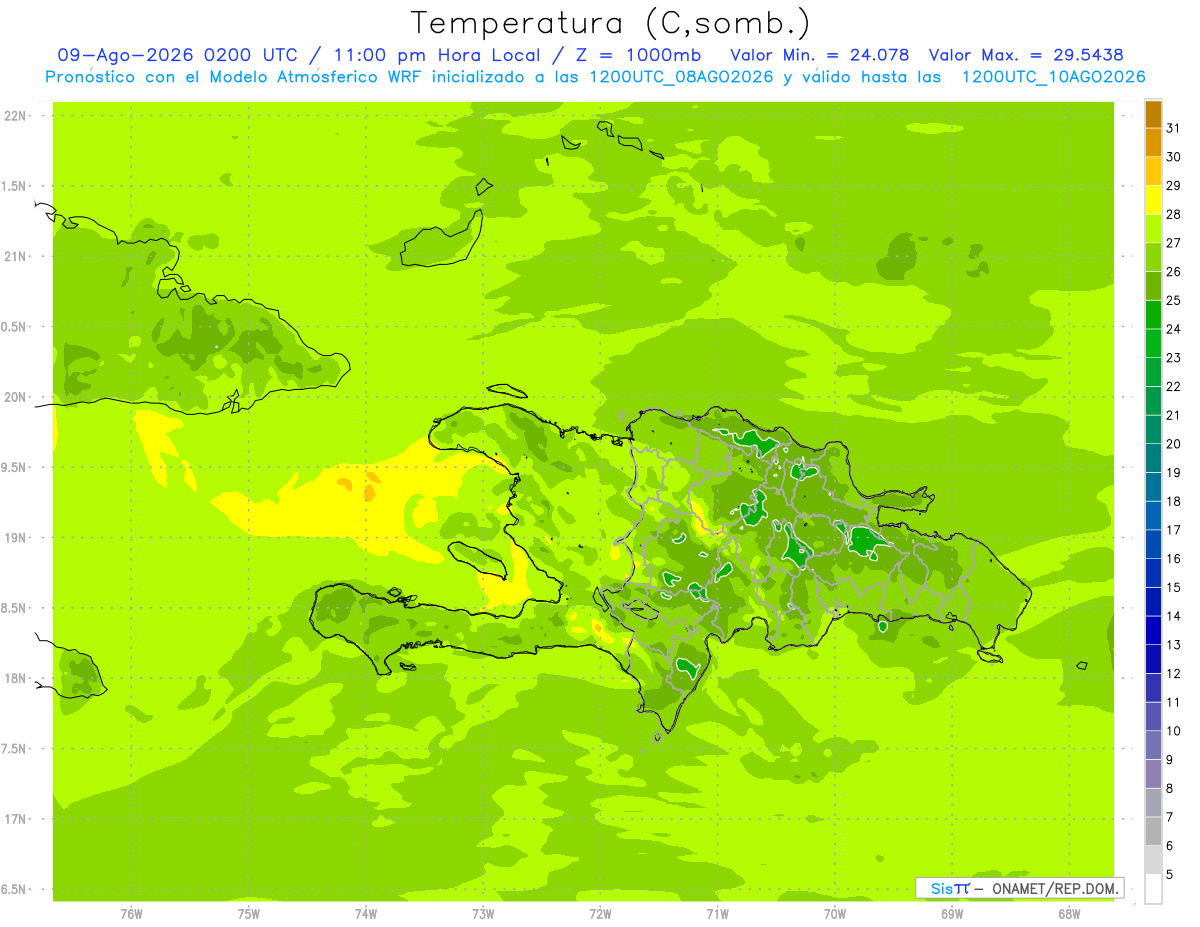
Task: Click the "74W" longitude axis label
Action: tap(366, 913)
